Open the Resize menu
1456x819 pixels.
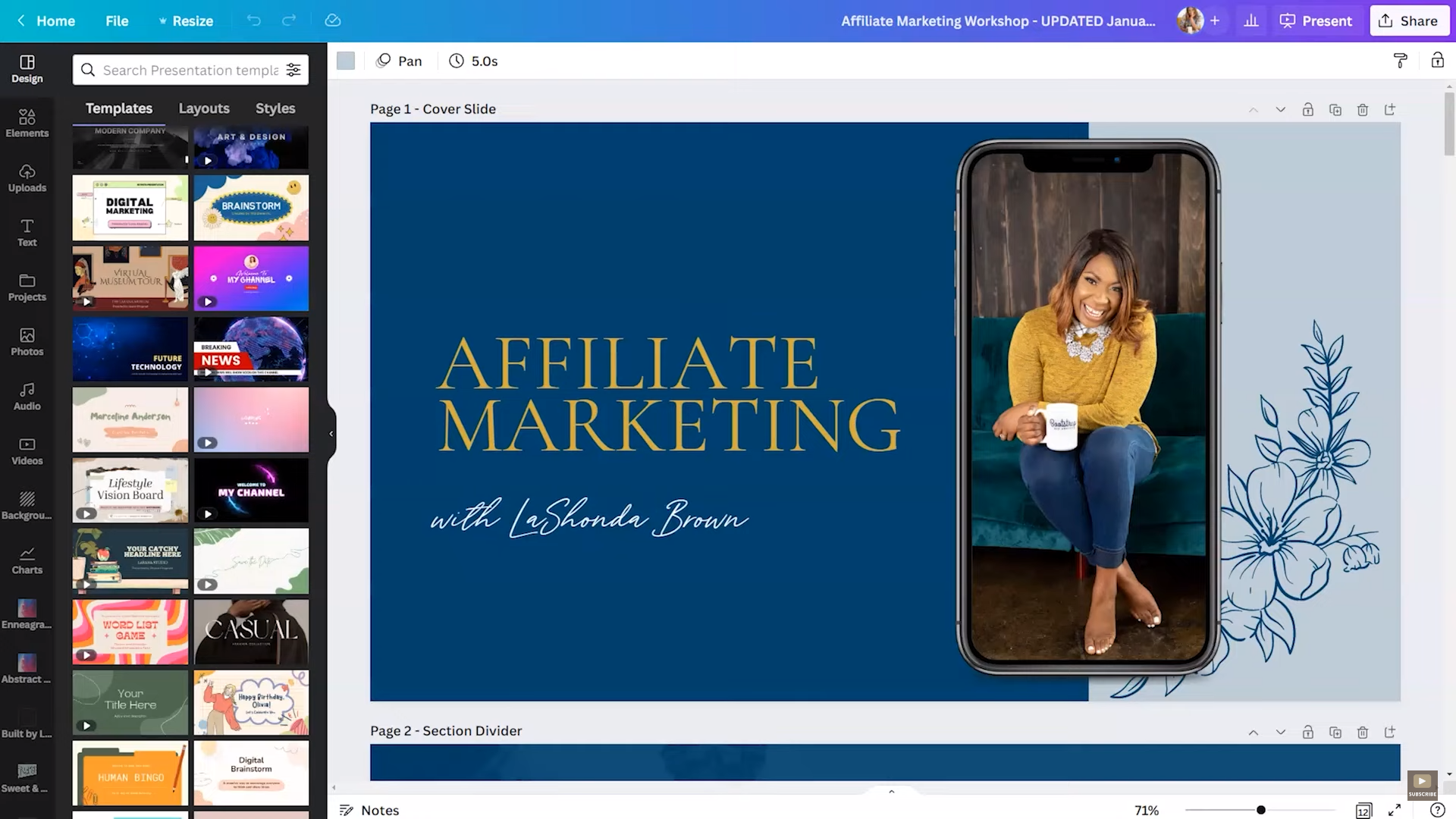(186, 20)
